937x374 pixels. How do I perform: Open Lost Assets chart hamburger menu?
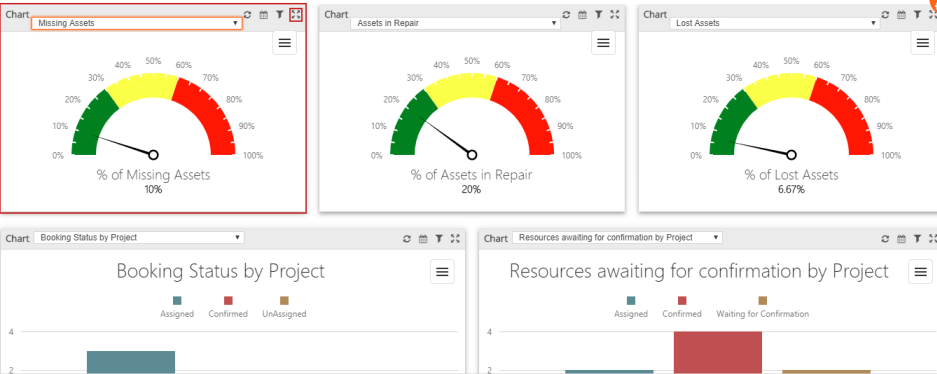click(x=923, y=42)
